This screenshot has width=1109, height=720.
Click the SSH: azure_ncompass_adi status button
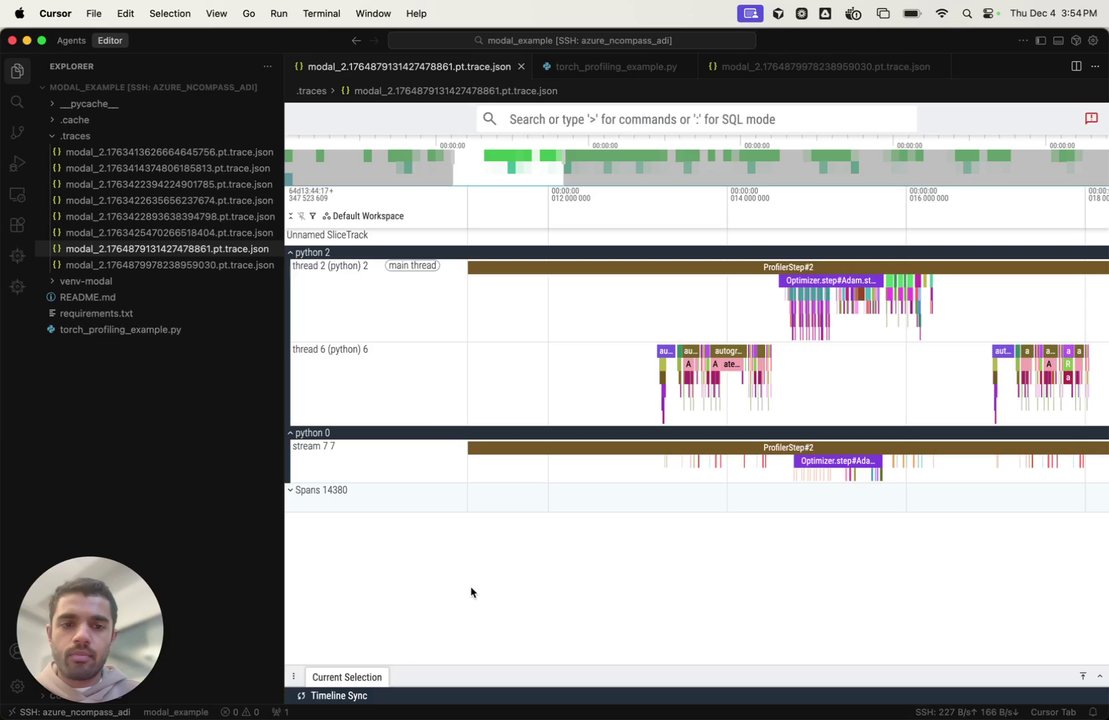[69, 712]
